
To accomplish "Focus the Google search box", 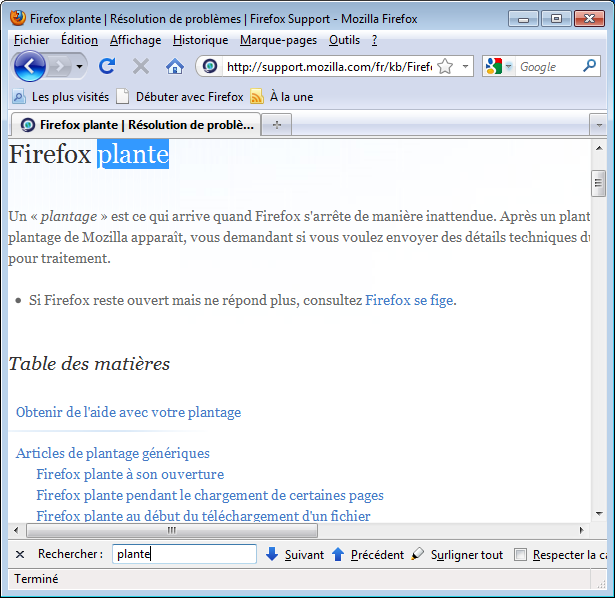I will [549, 67].
